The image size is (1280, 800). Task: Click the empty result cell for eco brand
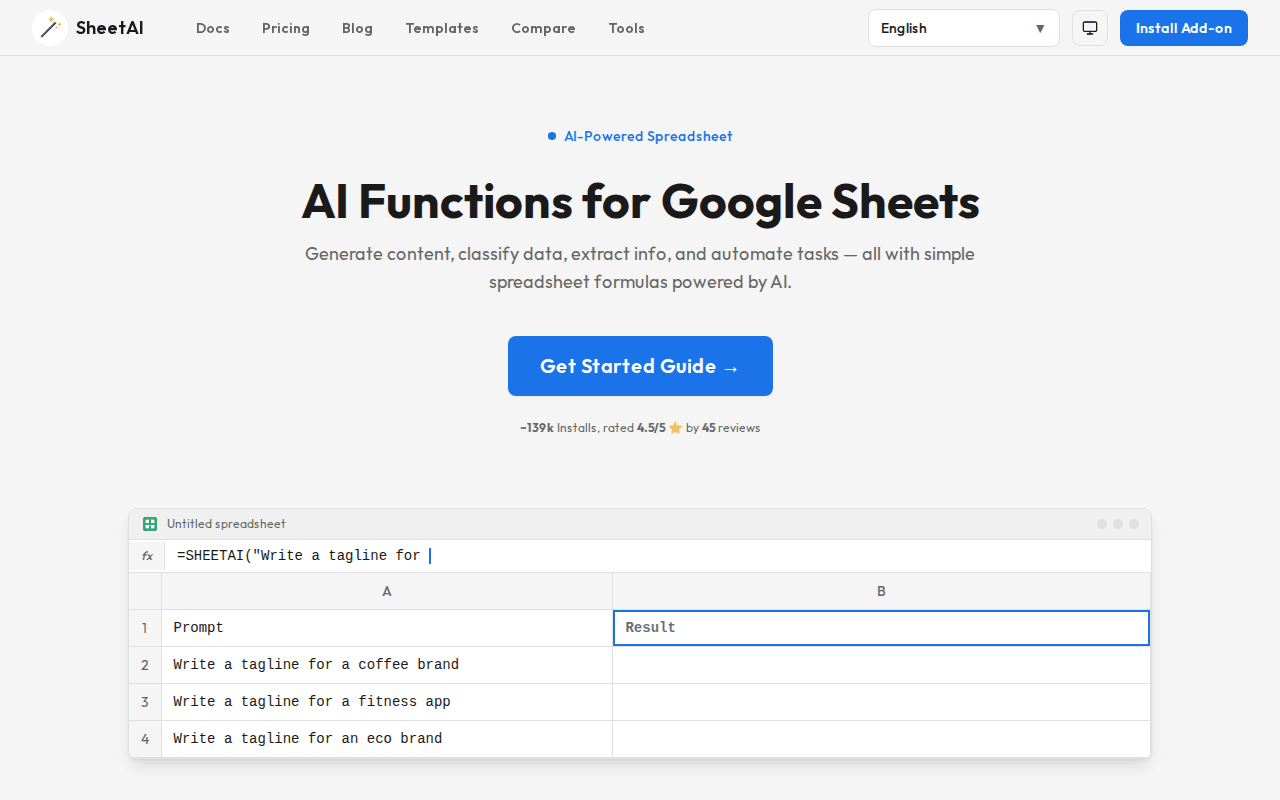(881, 739)
